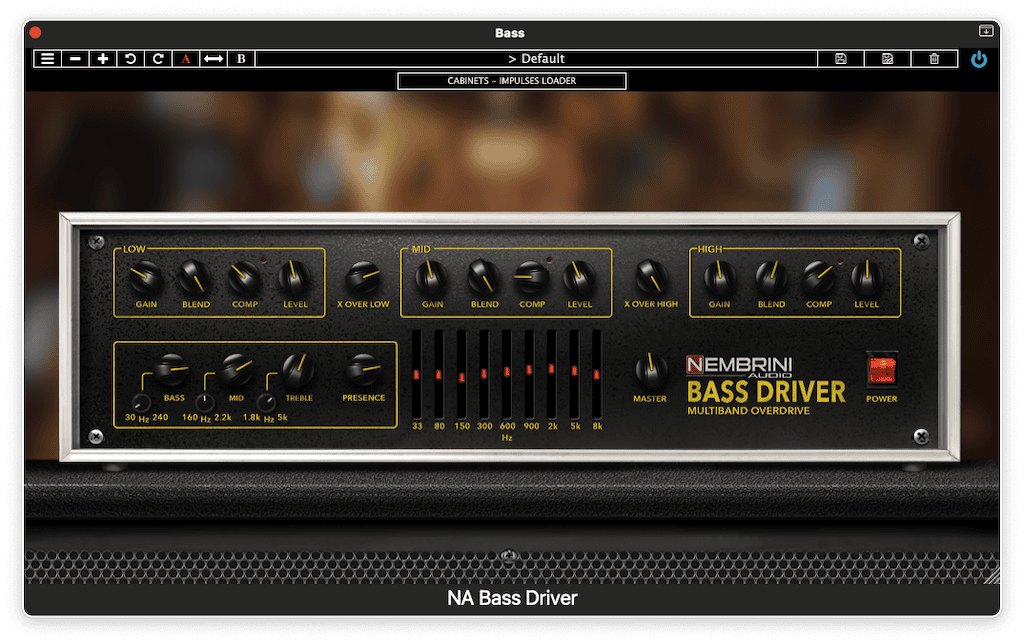Screen dimensions: 1024x644
Task: Click the MID band Blend knob
Action: coord(484,278)
